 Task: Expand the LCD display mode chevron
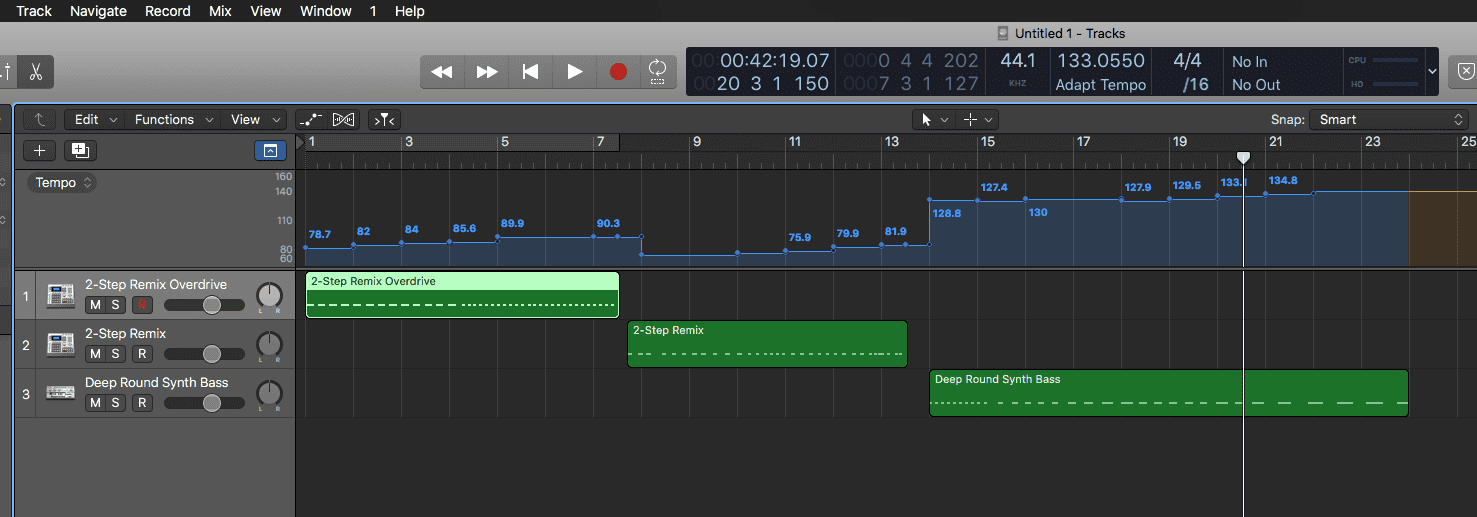tap(1432, 72)
